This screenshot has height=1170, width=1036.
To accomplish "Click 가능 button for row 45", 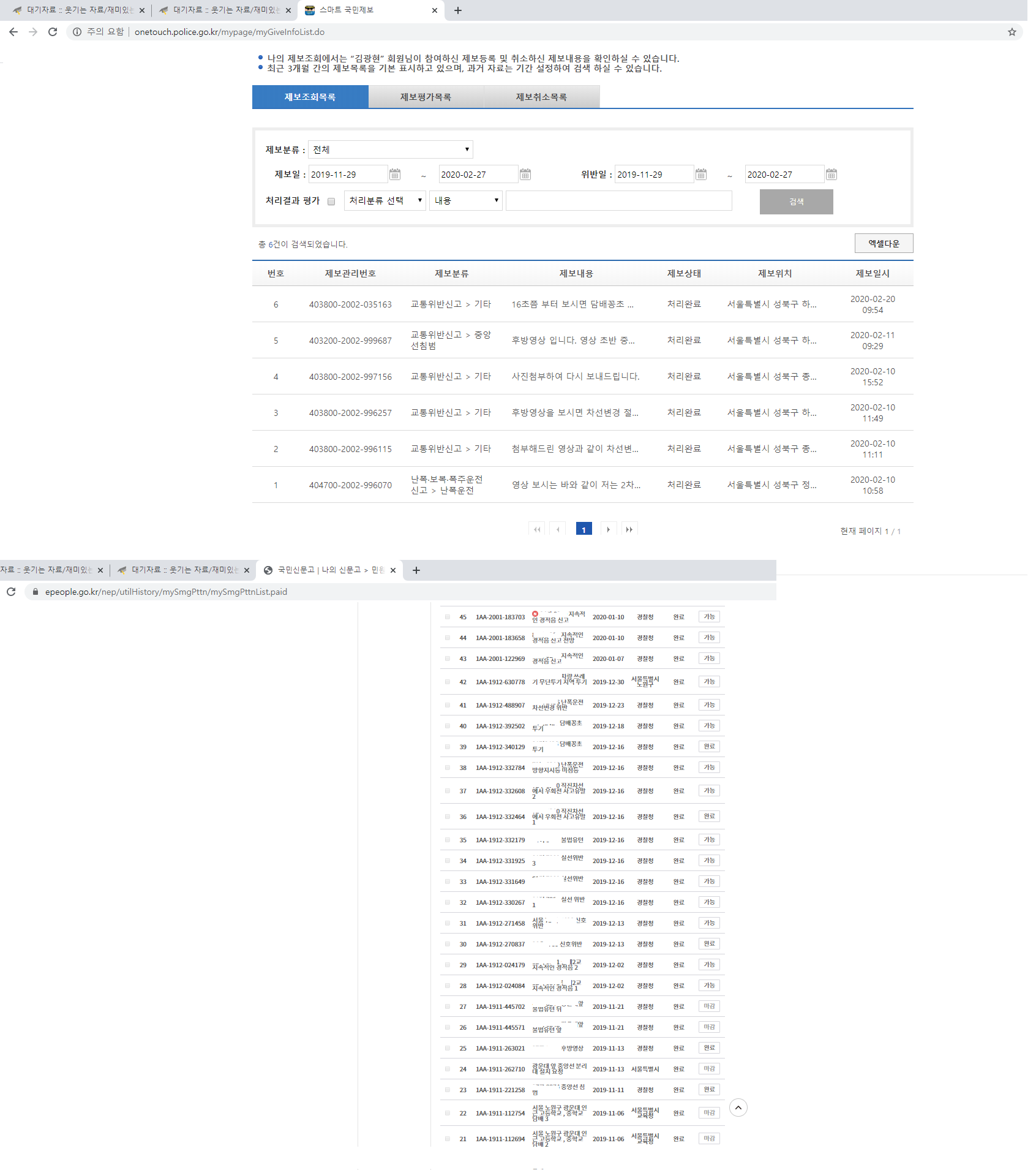I will 710,617.
